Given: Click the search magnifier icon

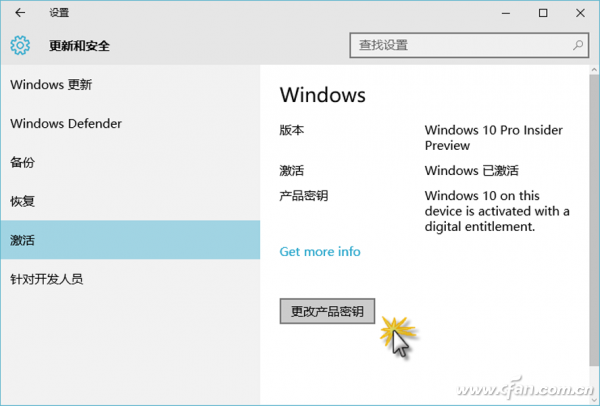Looking at the screenshot, I should click(x=578, y=45).
